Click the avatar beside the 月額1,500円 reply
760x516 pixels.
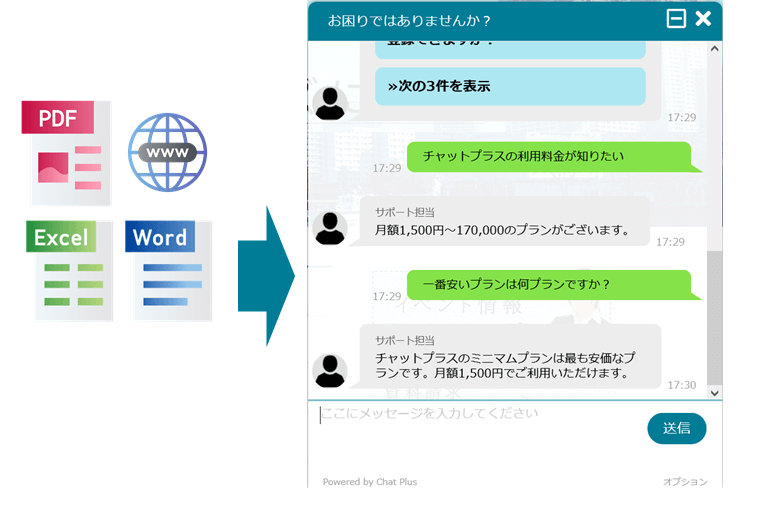point(330,228)
